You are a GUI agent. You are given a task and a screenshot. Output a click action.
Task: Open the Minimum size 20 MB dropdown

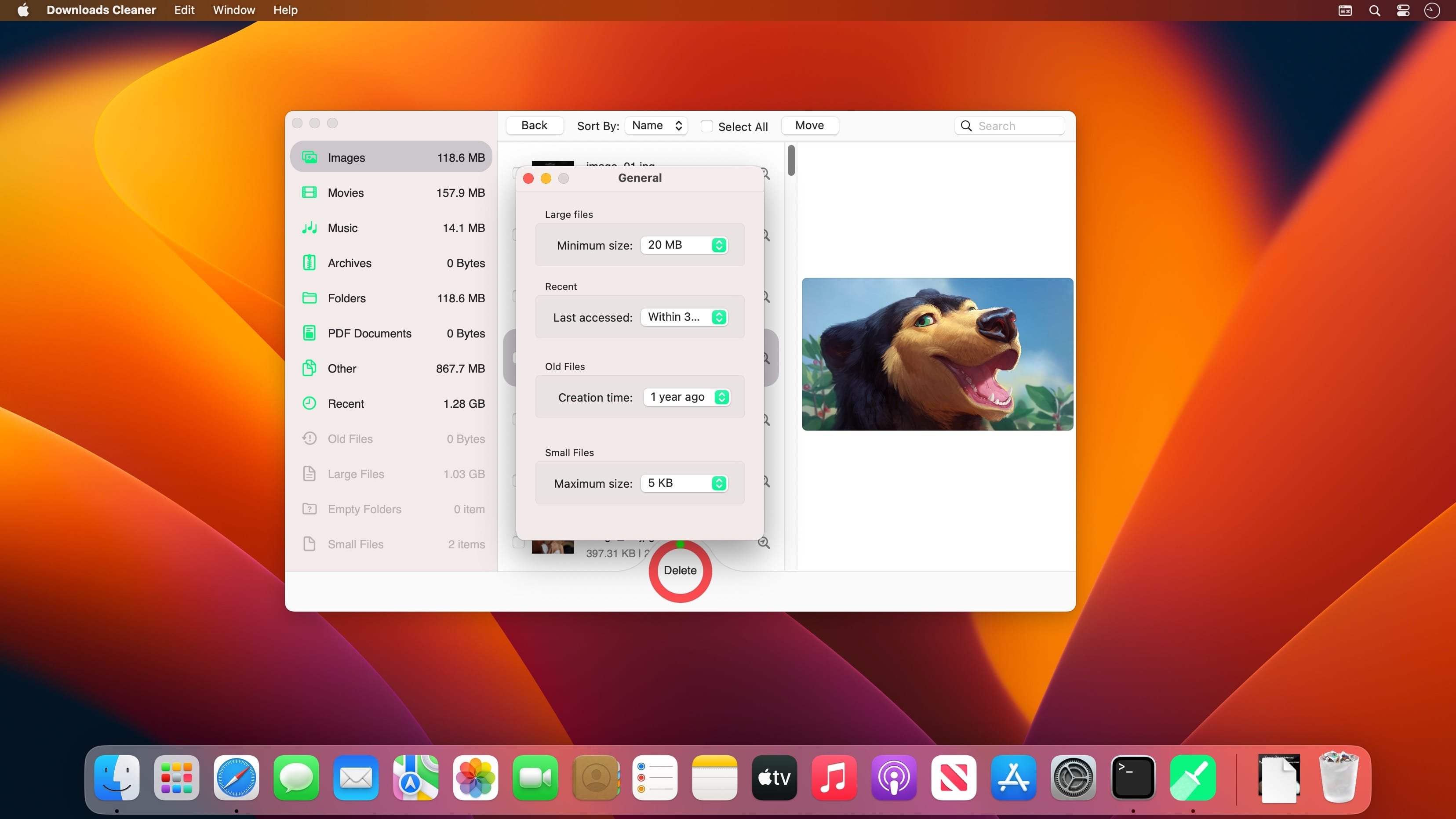click(x=684, y=245)
